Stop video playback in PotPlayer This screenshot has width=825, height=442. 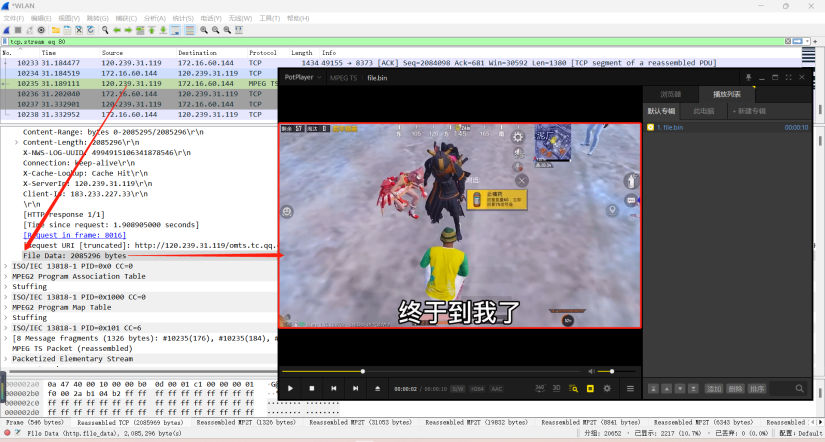(x=312, y=388)
